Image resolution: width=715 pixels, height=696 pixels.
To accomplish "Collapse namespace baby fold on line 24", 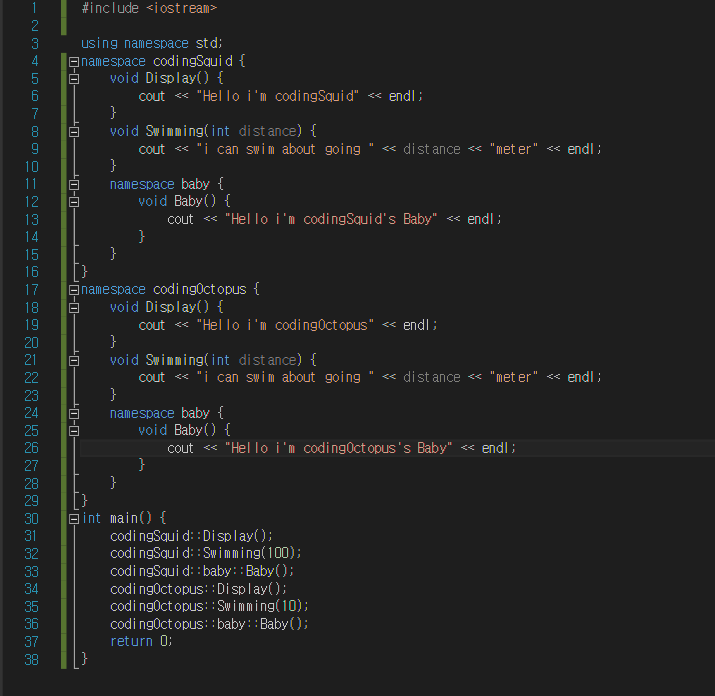I will tap(74, 414).
